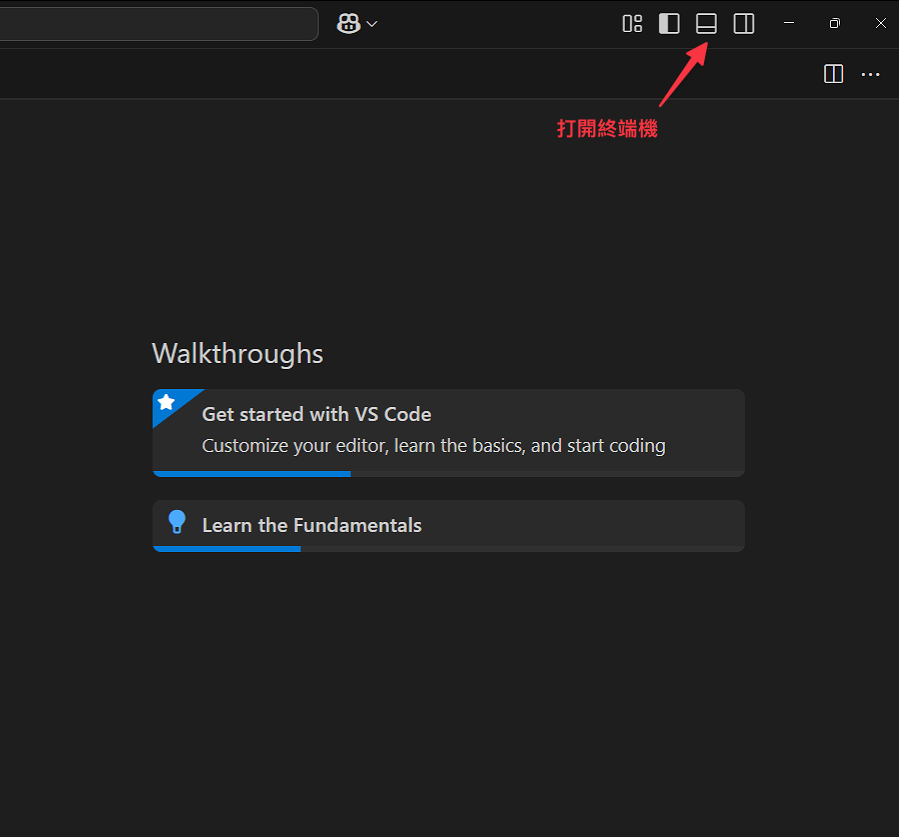Open the Customize Layout icon
Viewport: 899px width, 837px height.
click(632, 24)
